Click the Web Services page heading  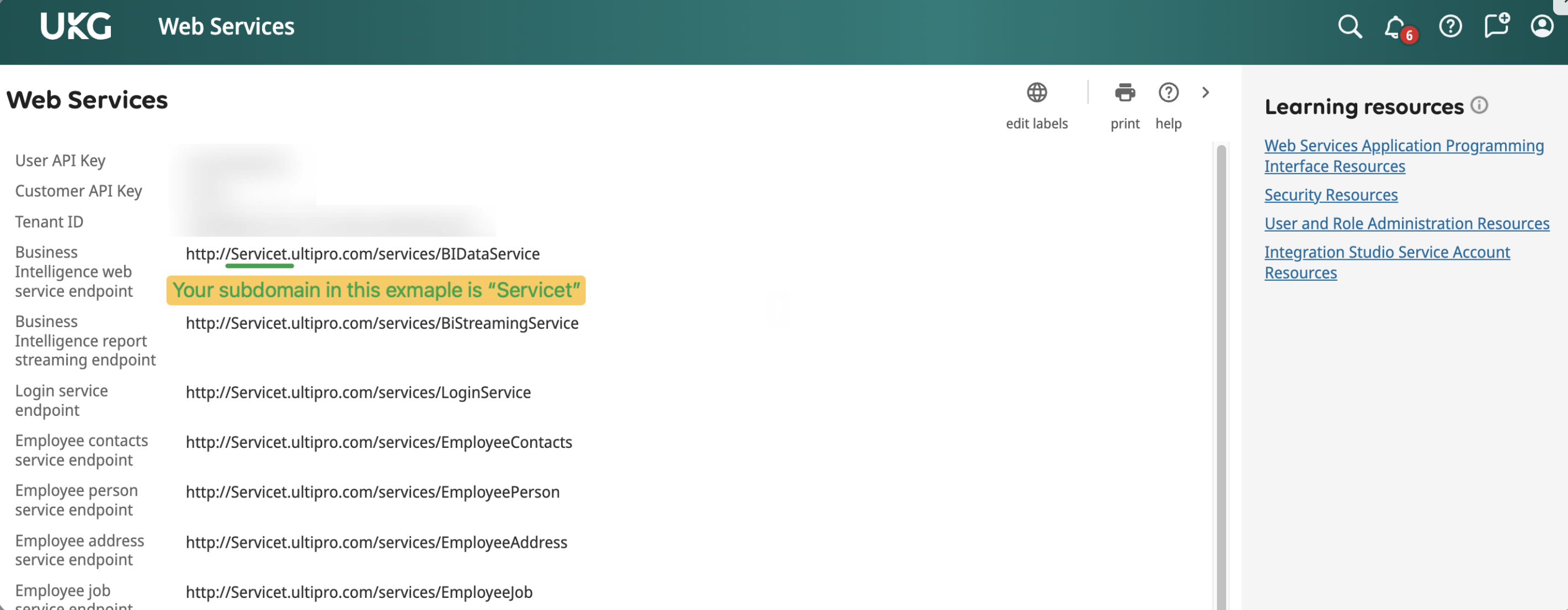[87, 100]
